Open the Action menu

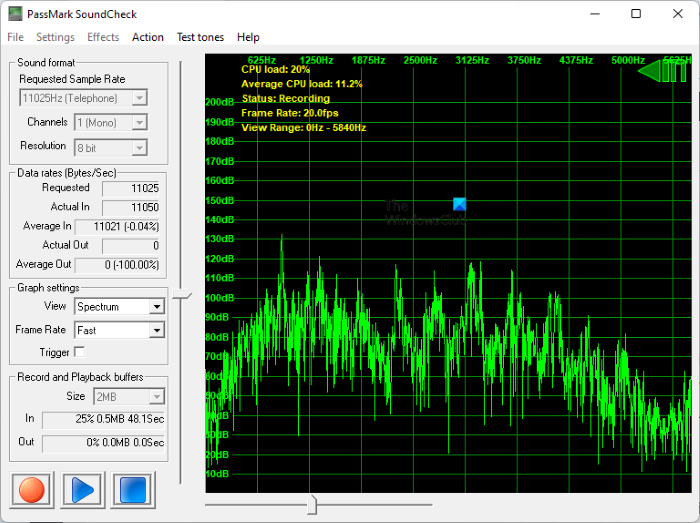(148, 37)
